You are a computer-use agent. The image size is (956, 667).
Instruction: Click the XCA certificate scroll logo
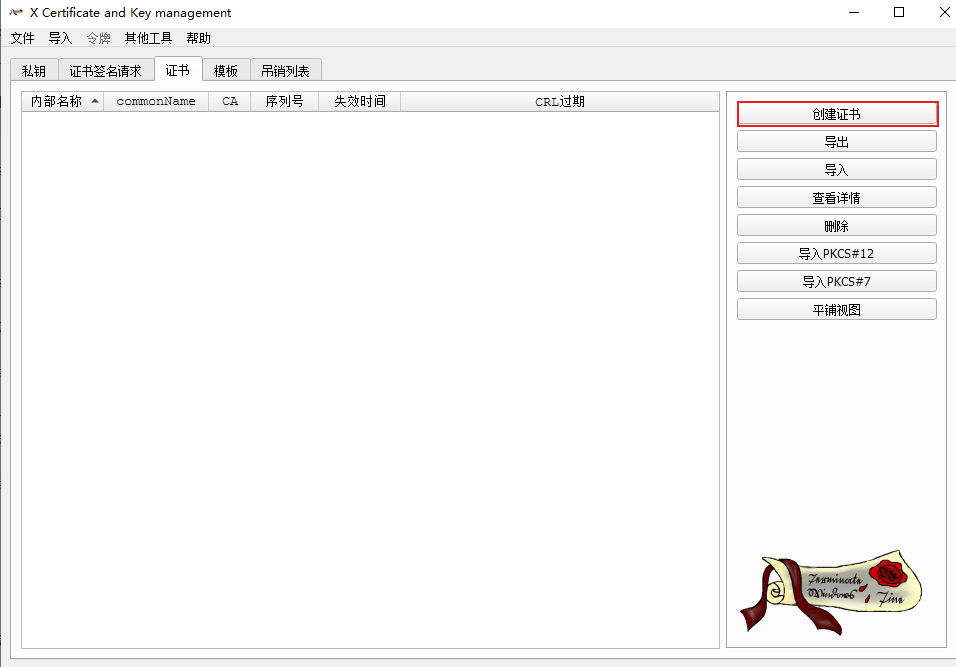[836, 592]
